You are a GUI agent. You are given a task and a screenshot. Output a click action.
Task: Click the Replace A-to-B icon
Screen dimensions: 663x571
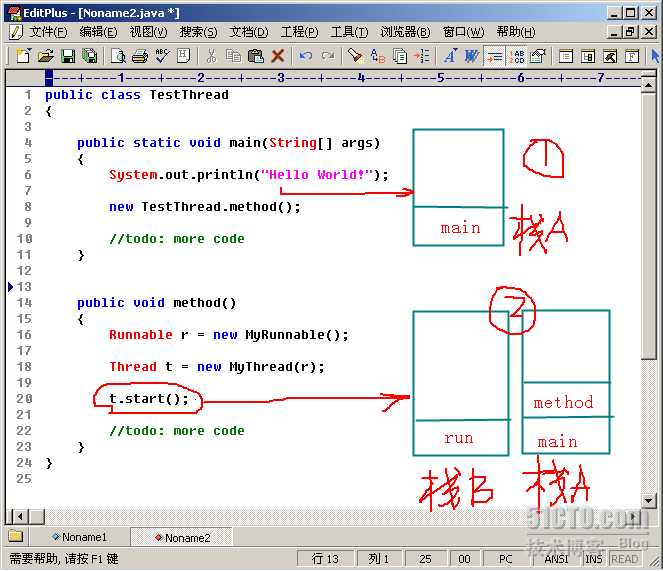click(378, 56)
